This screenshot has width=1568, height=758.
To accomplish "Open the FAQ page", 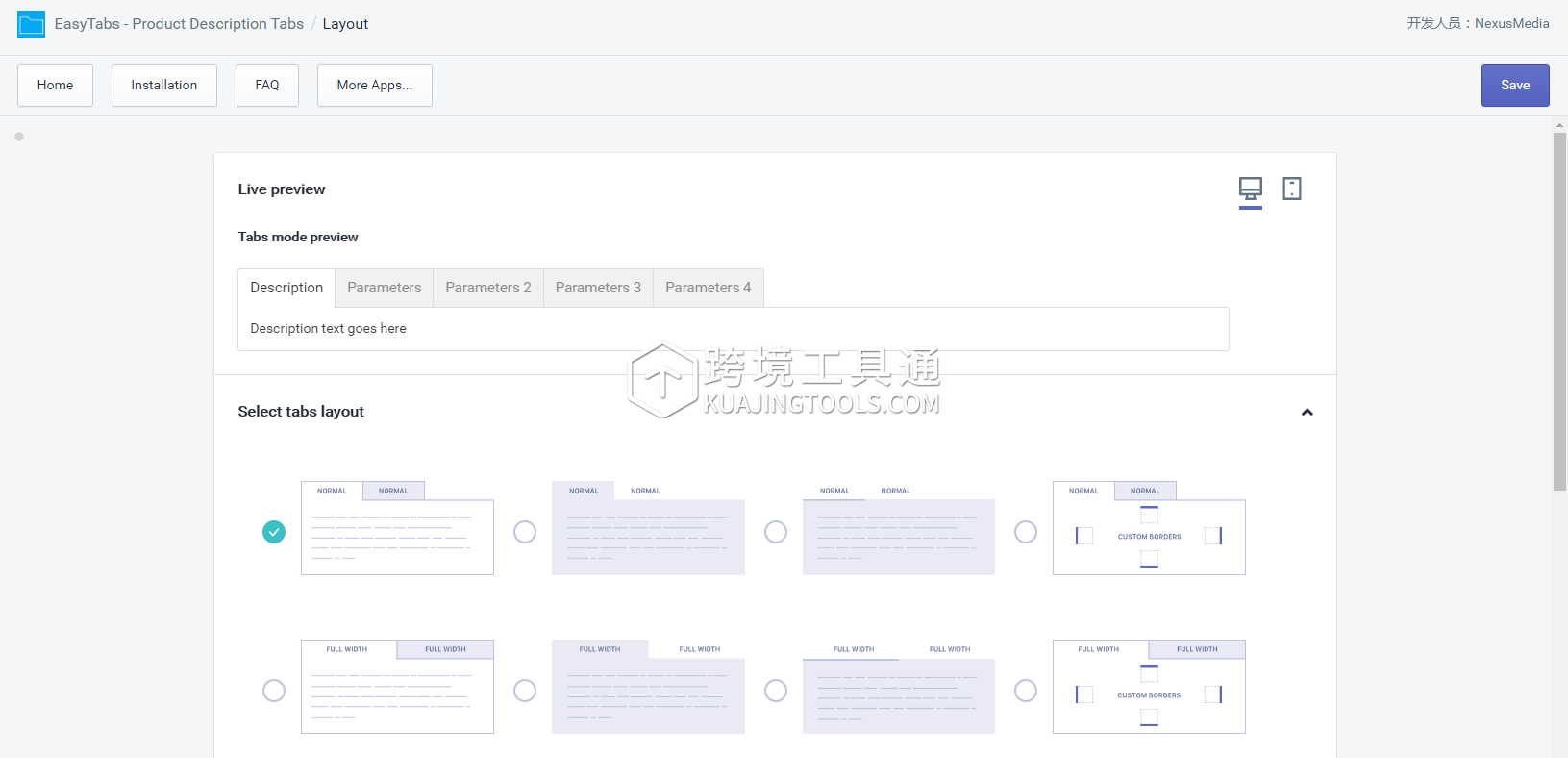I will [x=267, y=86].
